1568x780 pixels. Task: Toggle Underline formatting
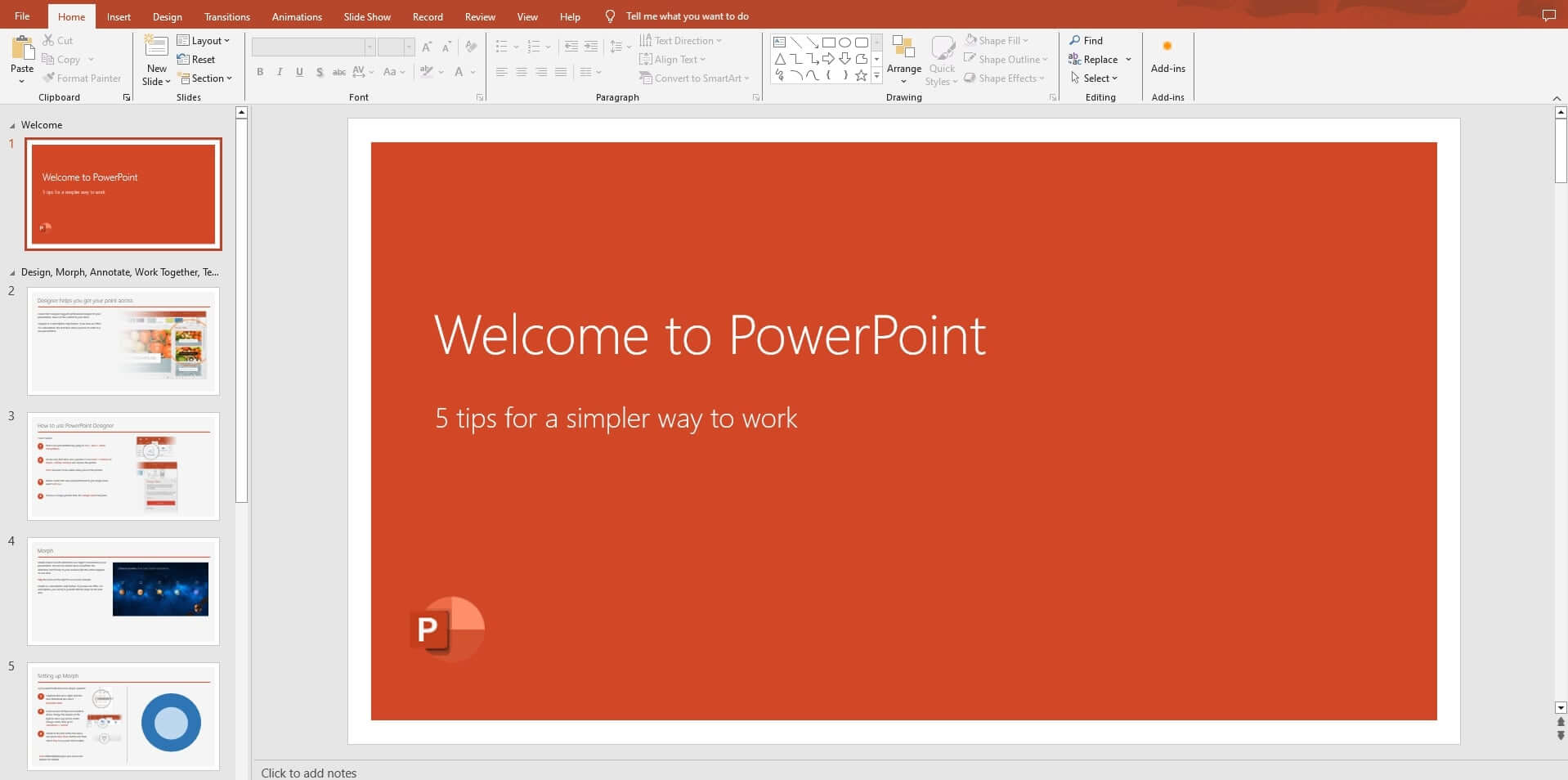pyautogui.click(x=299, y=72)
